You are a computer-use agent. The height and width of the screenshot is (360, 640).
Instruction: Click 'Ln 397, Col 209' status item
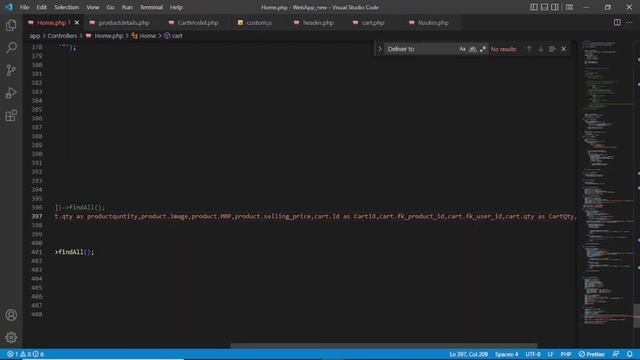tap(469, 354)
